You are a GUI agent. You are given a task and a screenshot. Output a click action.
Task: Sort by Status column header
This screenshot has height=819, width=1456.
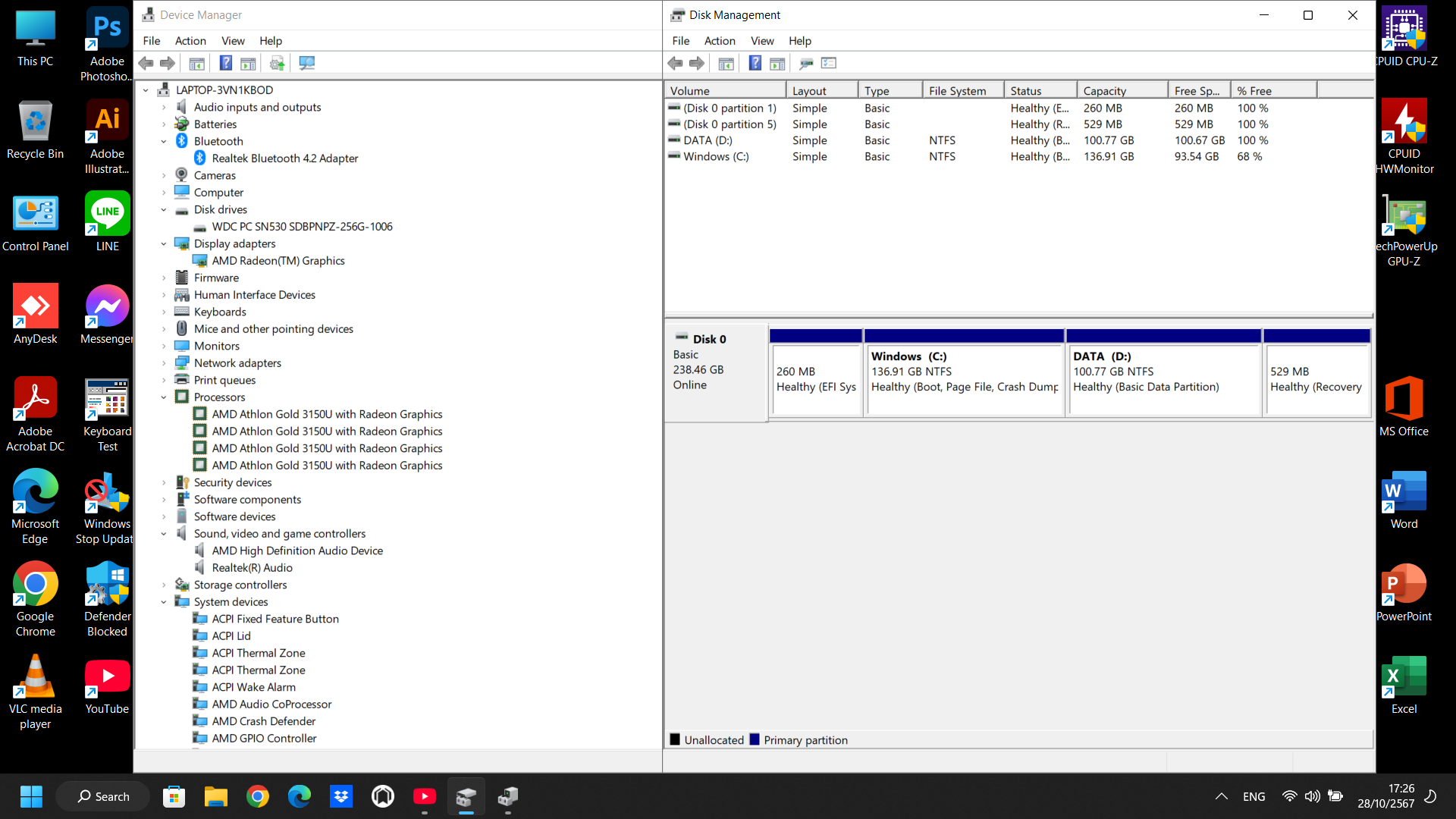[1040, 91]
